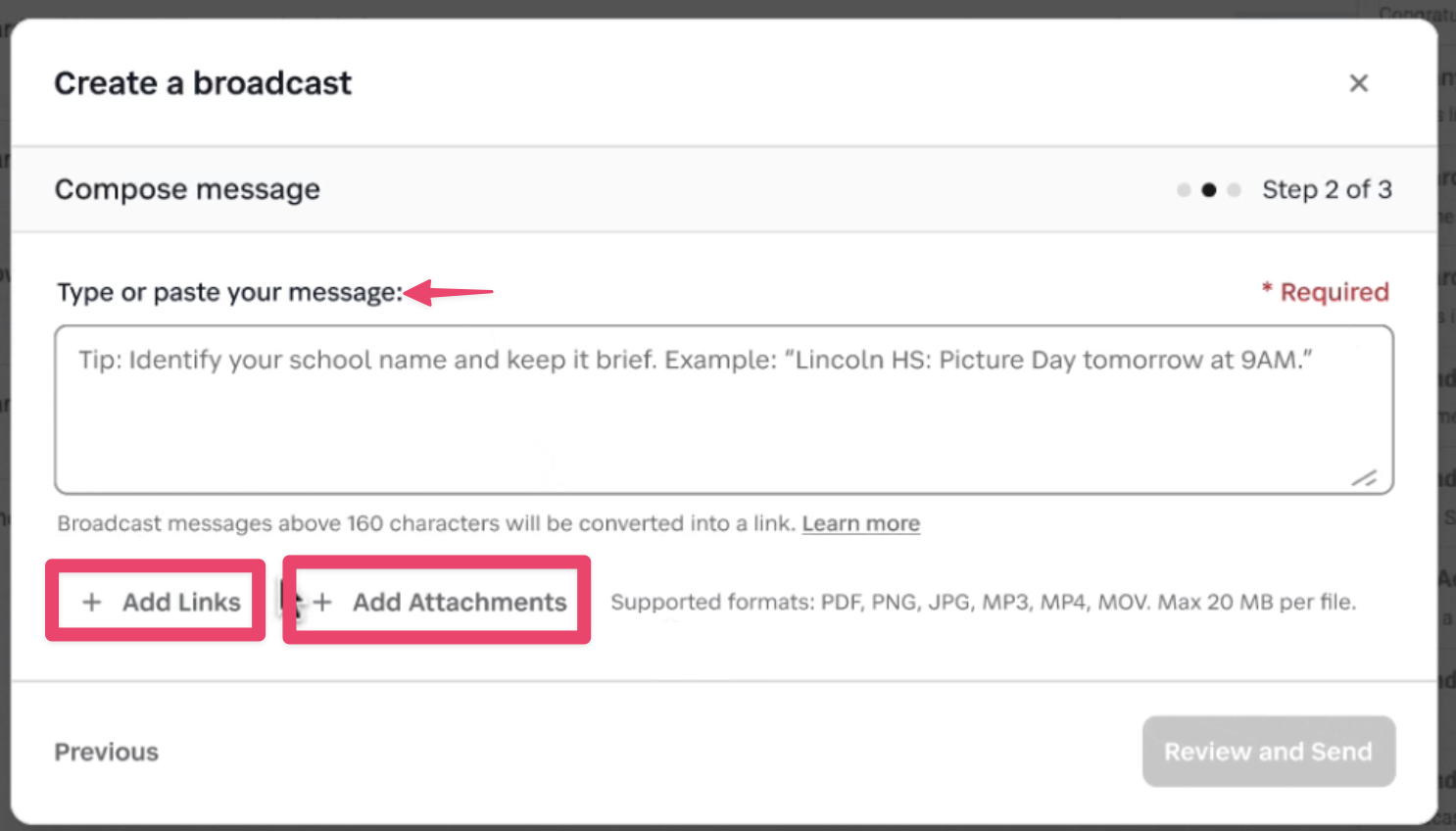
Task: Click the "Type or paste your message" label
Action: (229, 292)
